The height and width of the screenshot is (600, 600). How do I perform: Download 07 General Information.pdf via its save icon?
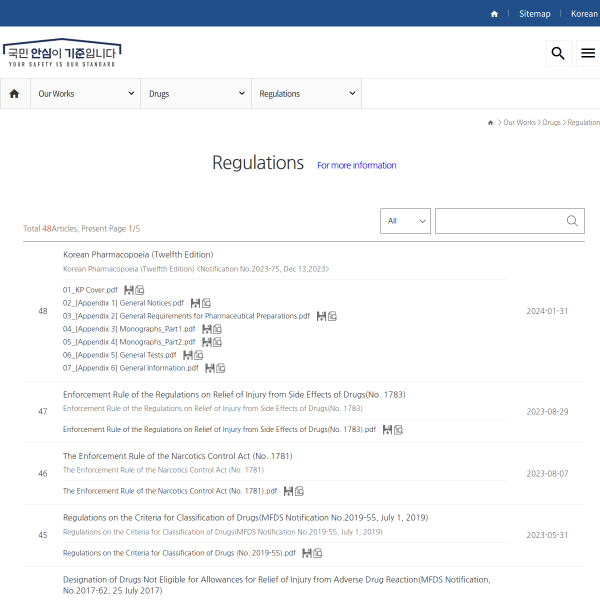tap(210, 368)
